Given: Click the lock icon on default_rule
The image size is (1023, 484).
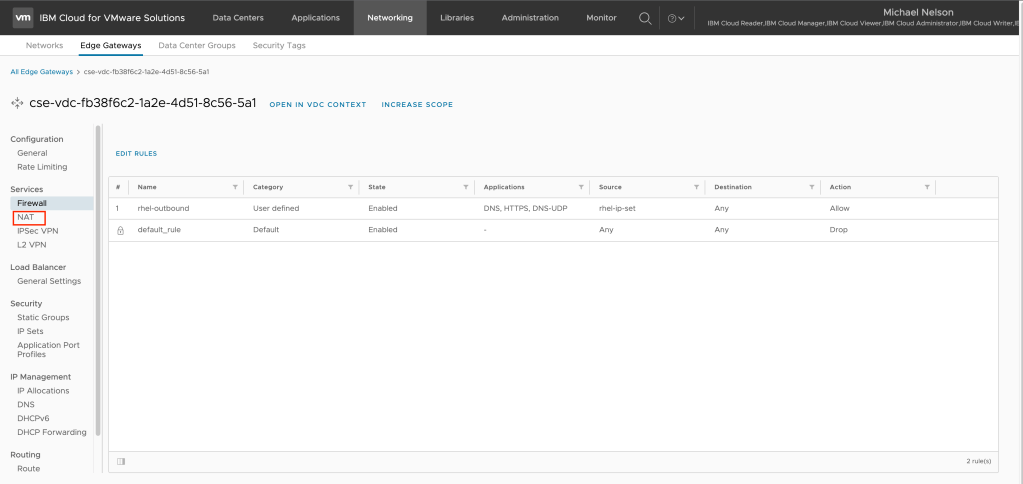Looking at the screenshot, I should pyautogui.click(x=120, y=230).
